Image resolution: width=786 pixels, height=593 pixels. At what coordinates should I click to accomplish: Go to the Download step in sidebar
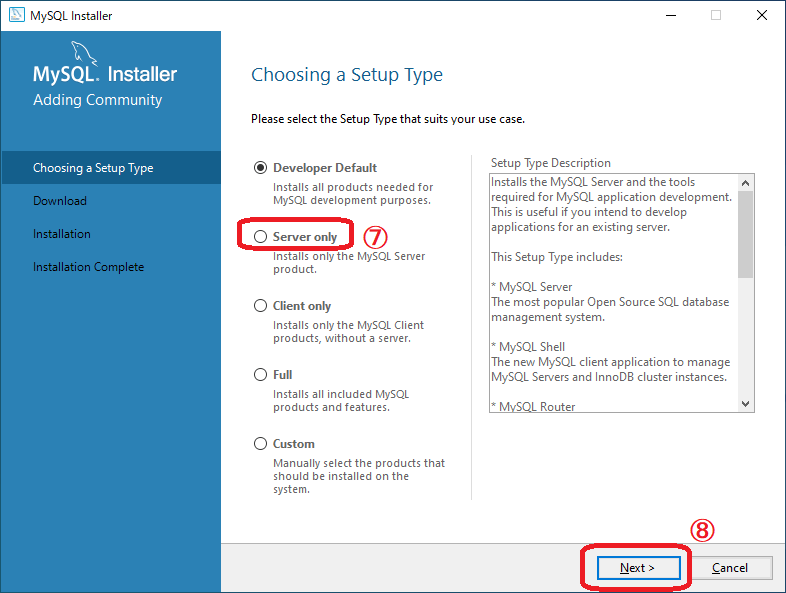pos(60,201)
